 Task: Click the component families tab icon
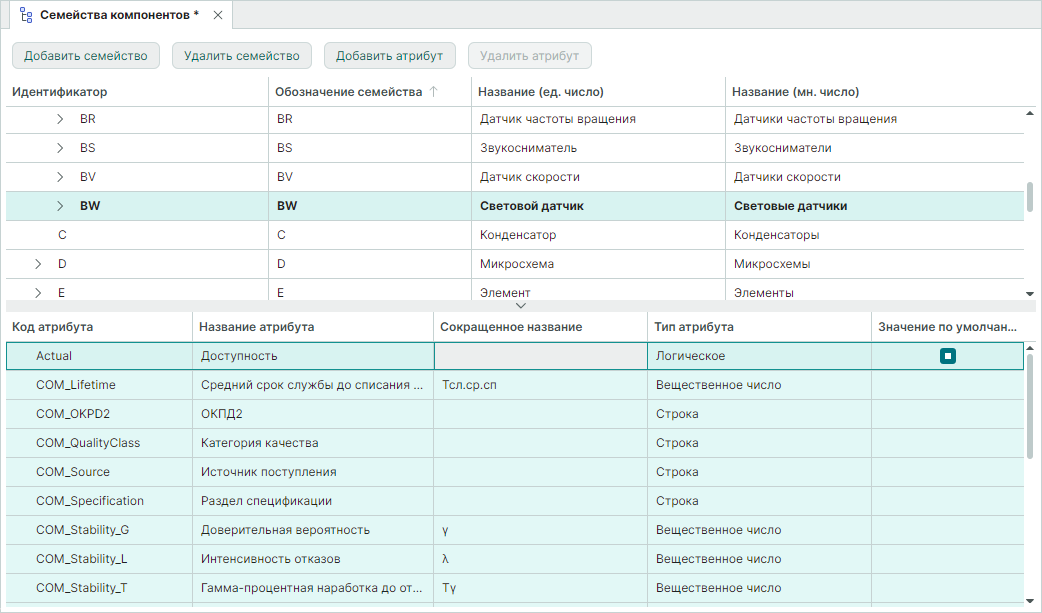pos(26,15)
